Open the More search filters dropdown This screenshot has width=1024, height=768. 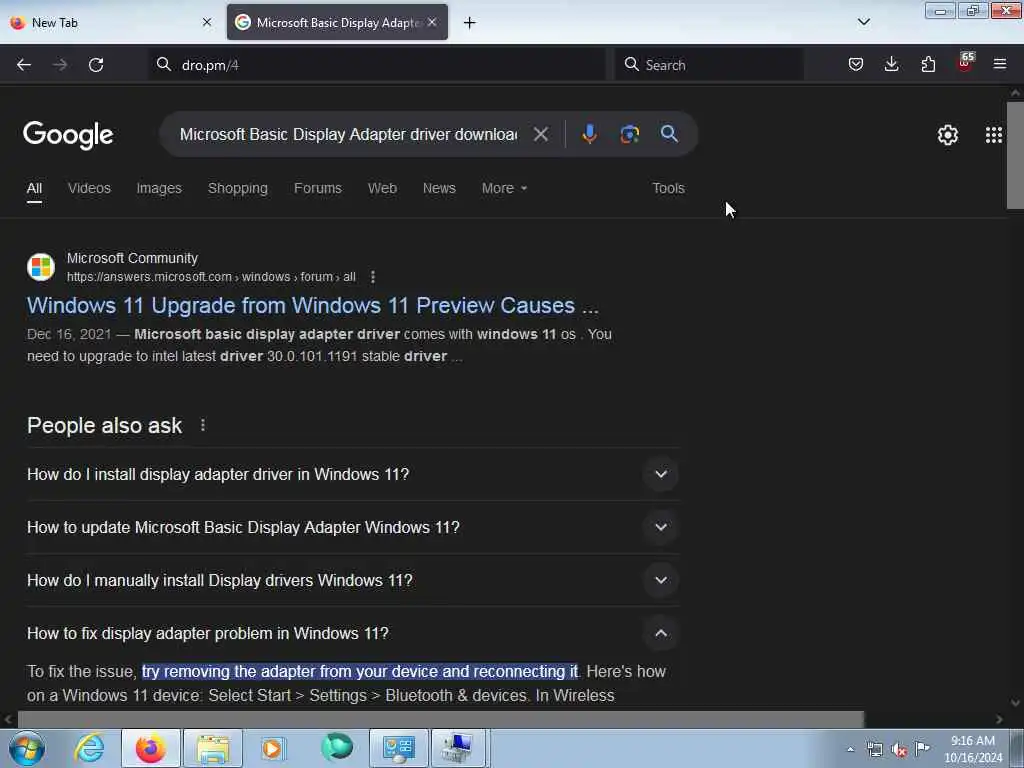(x=504, y=188)
